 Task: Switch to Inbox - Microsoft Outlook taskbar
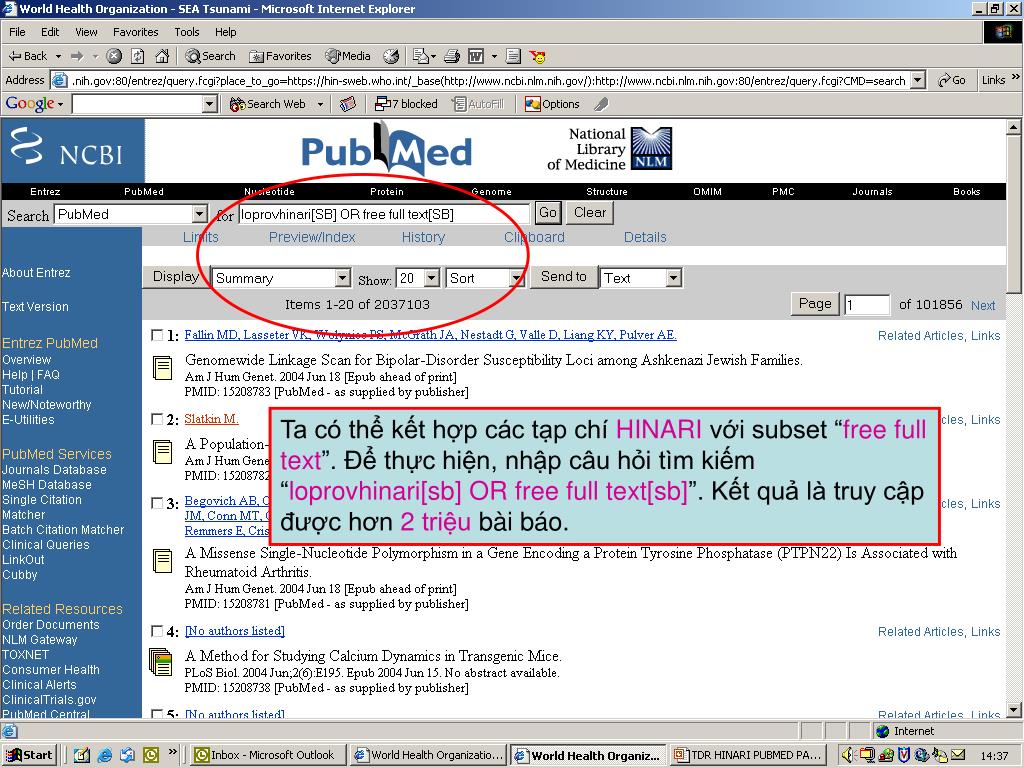tap(268, 755)
